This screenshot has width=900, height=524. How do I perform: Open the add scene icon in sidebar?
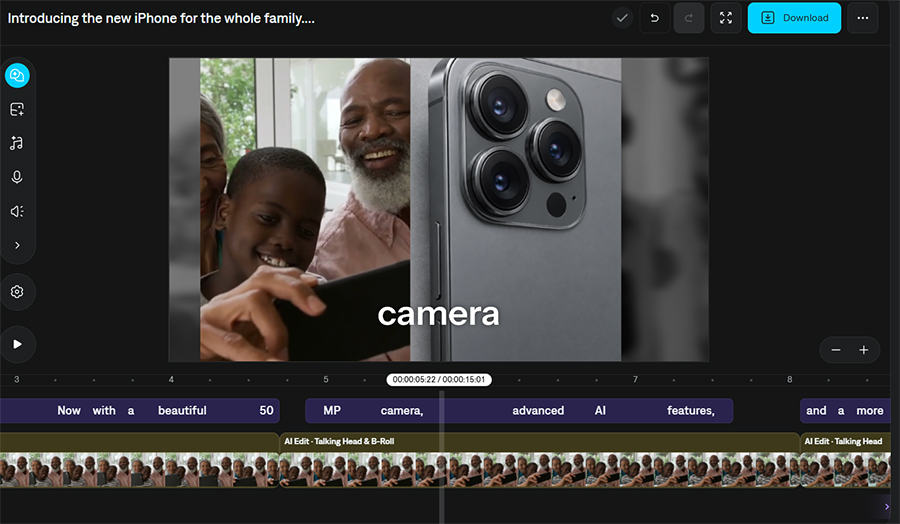coord(17,109)
